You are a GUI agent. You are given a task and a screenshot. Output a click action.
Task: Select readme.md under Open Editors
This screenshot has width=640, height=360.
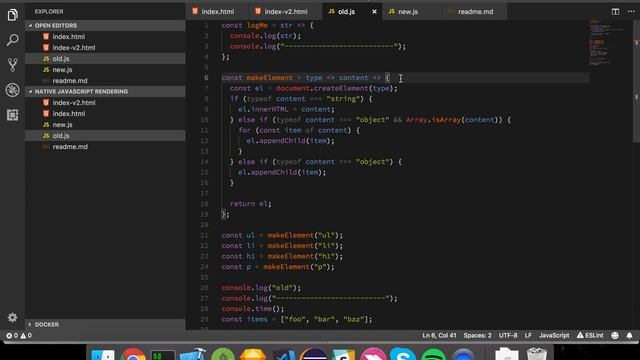tap(105, 80)
